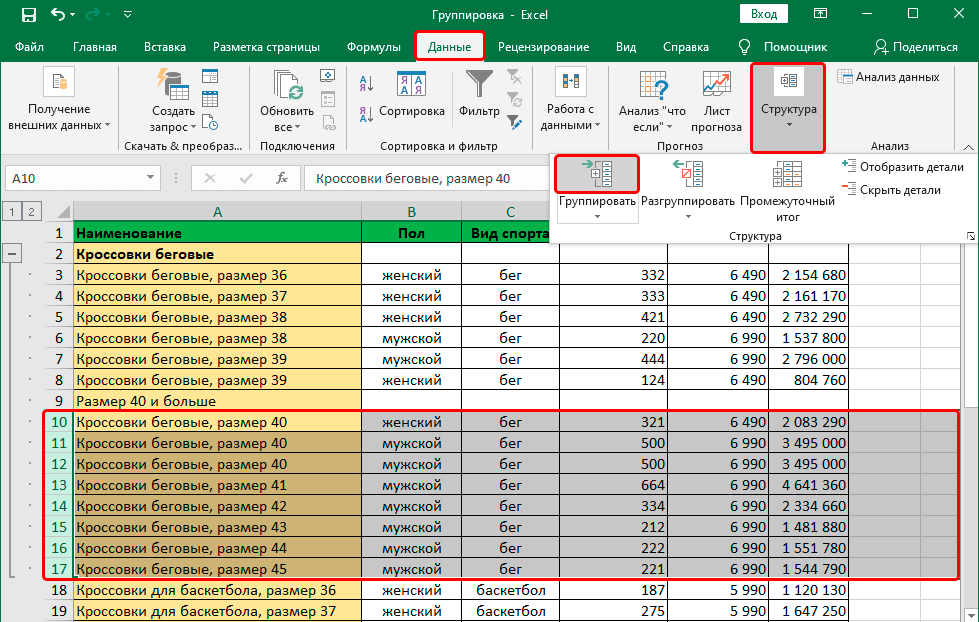The height and width of the screenshot is (622, 979).
Task: Click the Группировать icon
Action: [597, 174]
